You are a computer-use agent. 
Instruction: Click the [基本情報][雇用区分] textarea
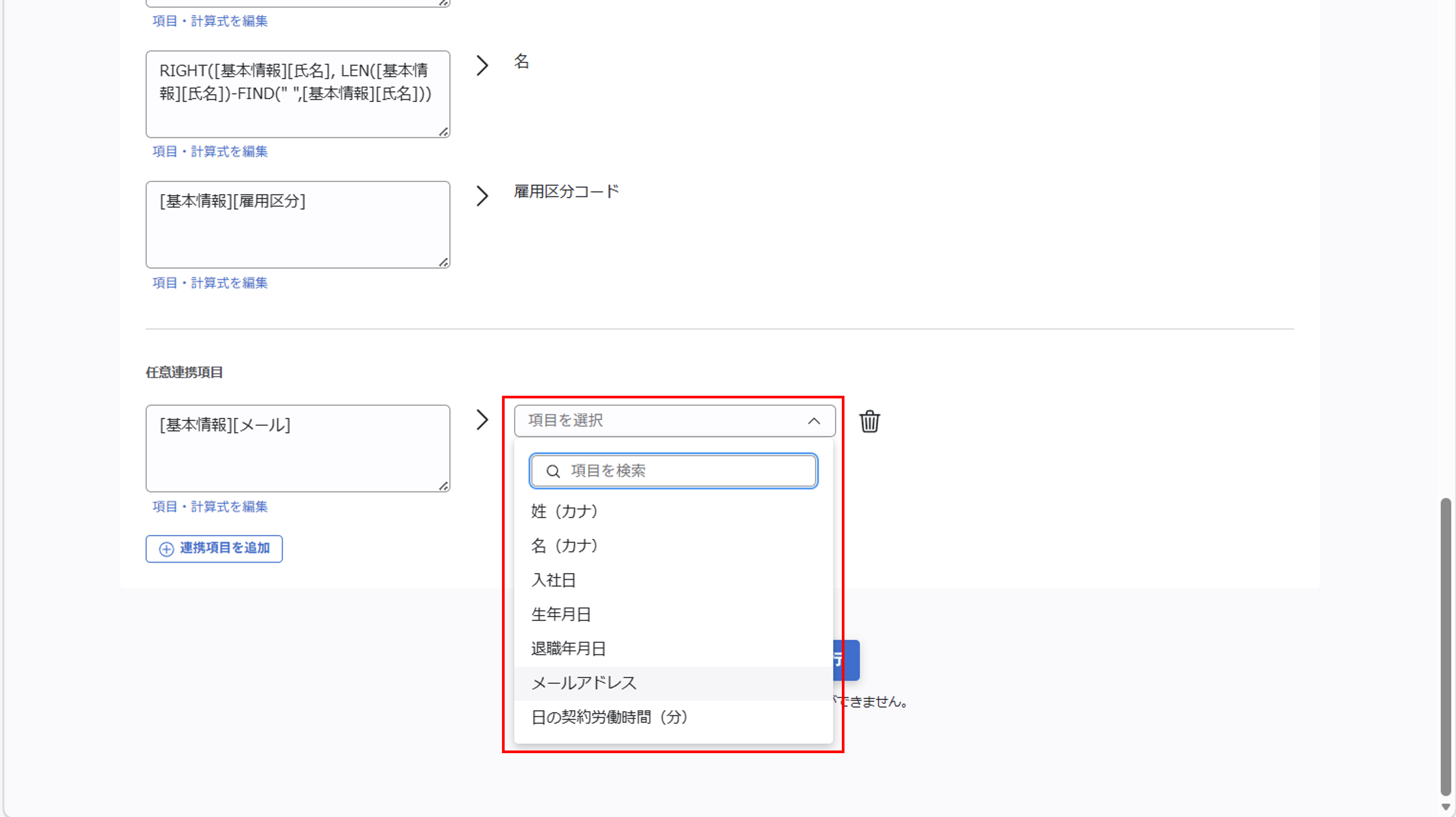click(x=298, y=224)
